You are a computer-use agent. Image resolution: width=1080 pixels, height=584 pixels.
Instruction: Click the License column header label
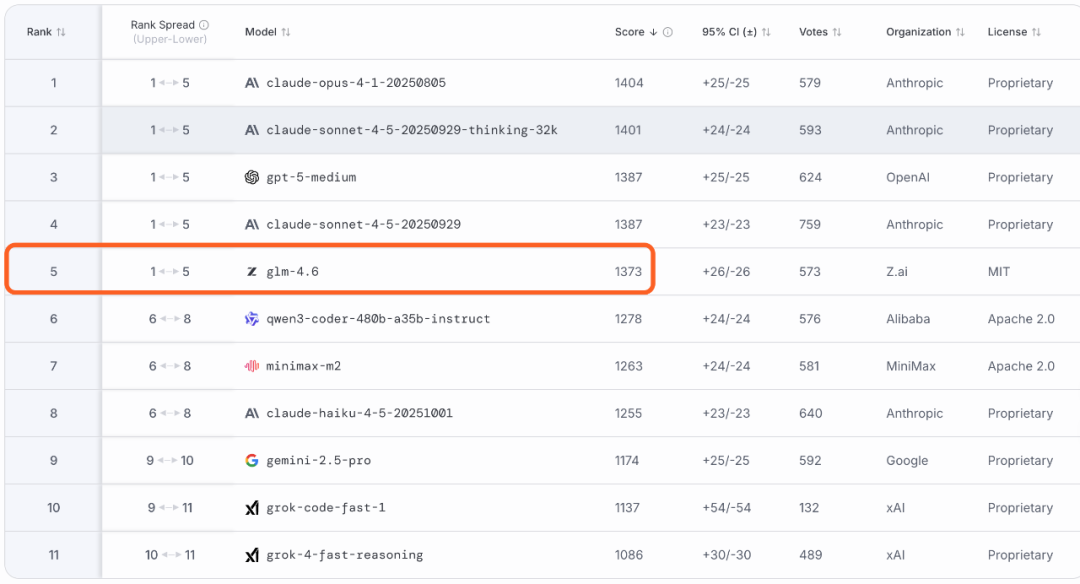tap(1007, 32)
